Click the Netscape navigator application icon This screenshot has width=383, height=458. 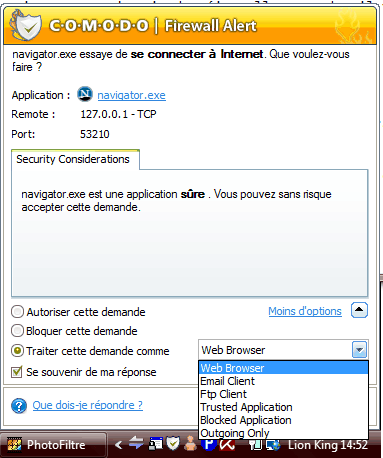tap(85, 94)
